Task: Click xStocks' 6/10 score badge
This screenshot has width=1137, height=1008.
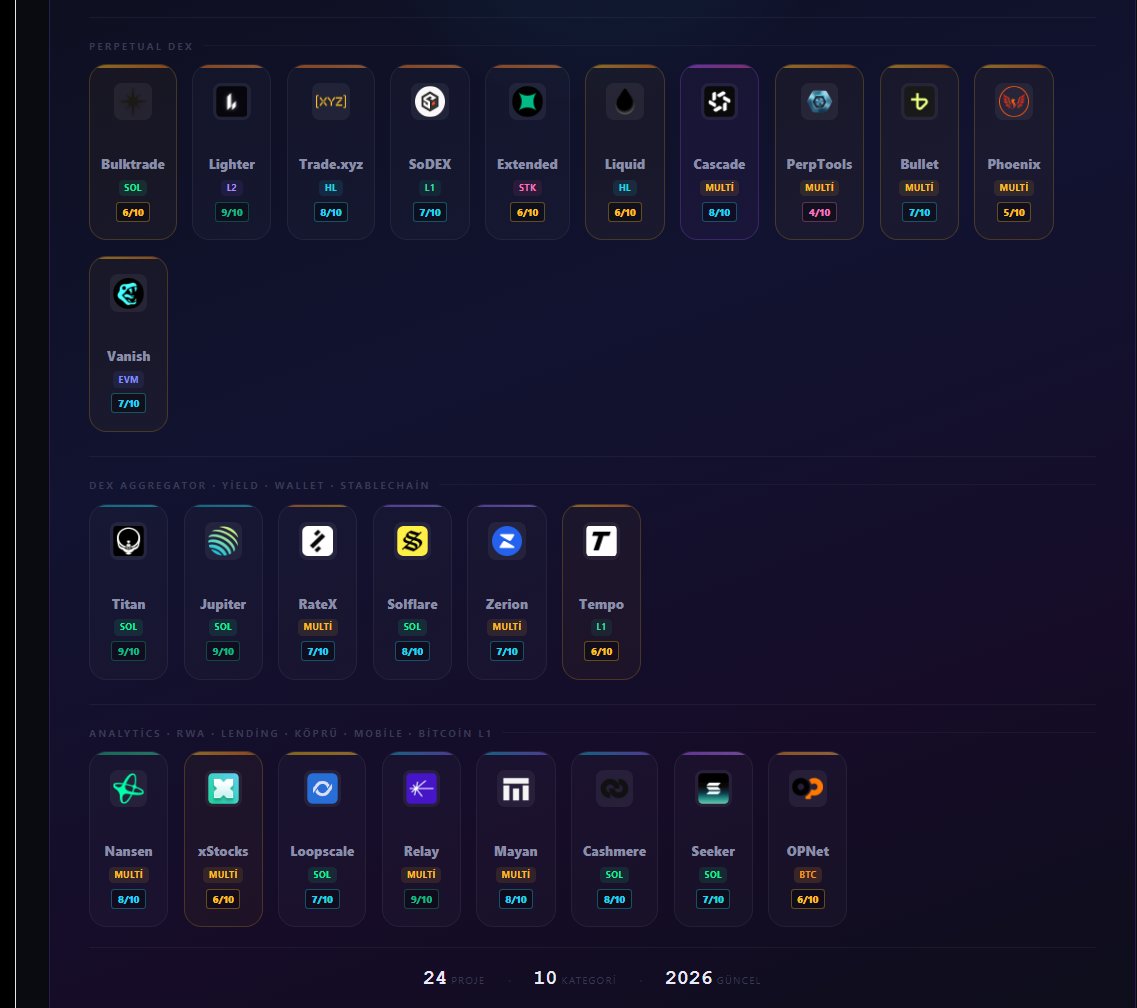Action: [x=223, y=899]
